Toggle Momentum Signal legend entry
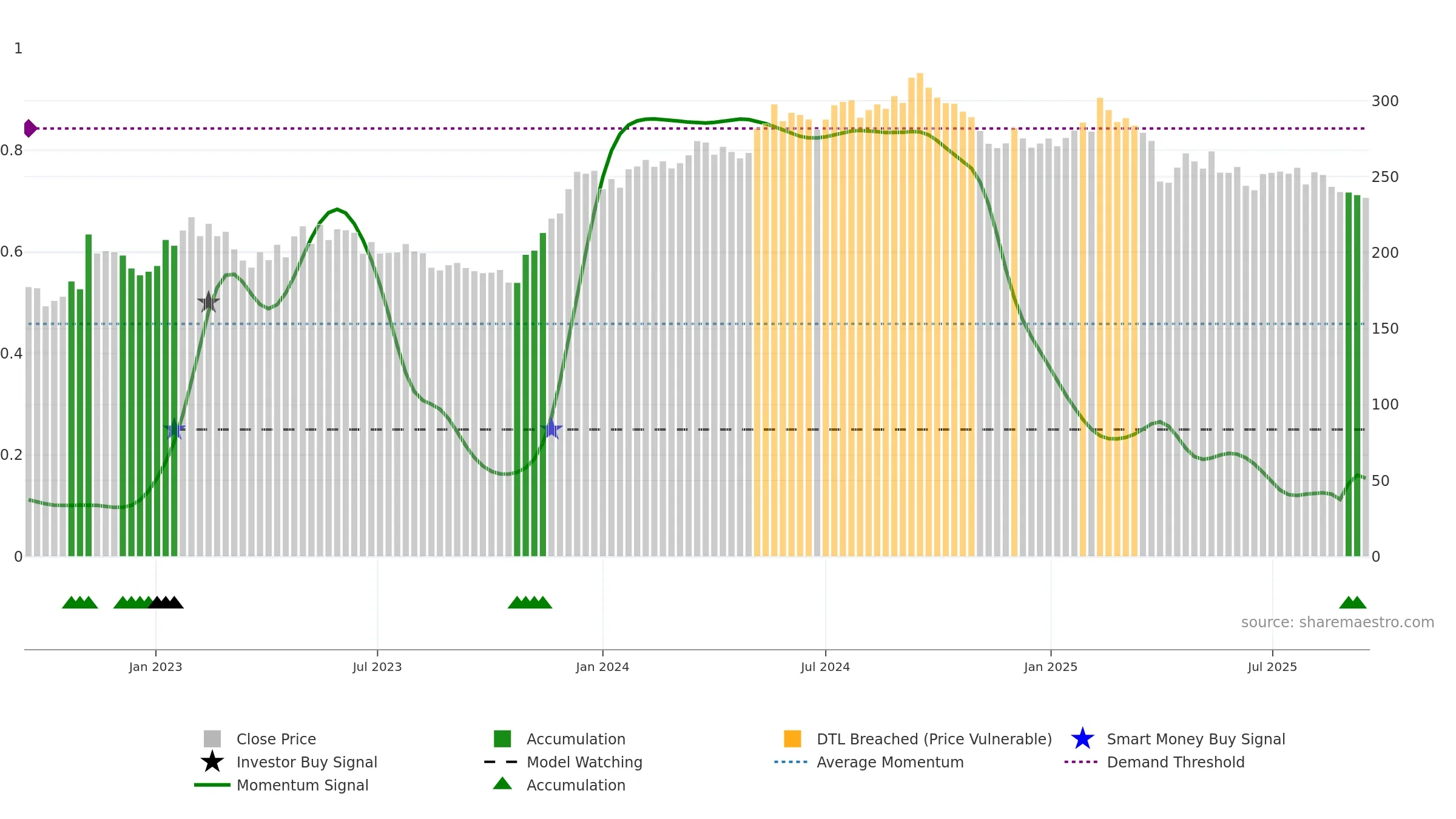The height and width of the screenshot is (819, 1456). [281, 785]
